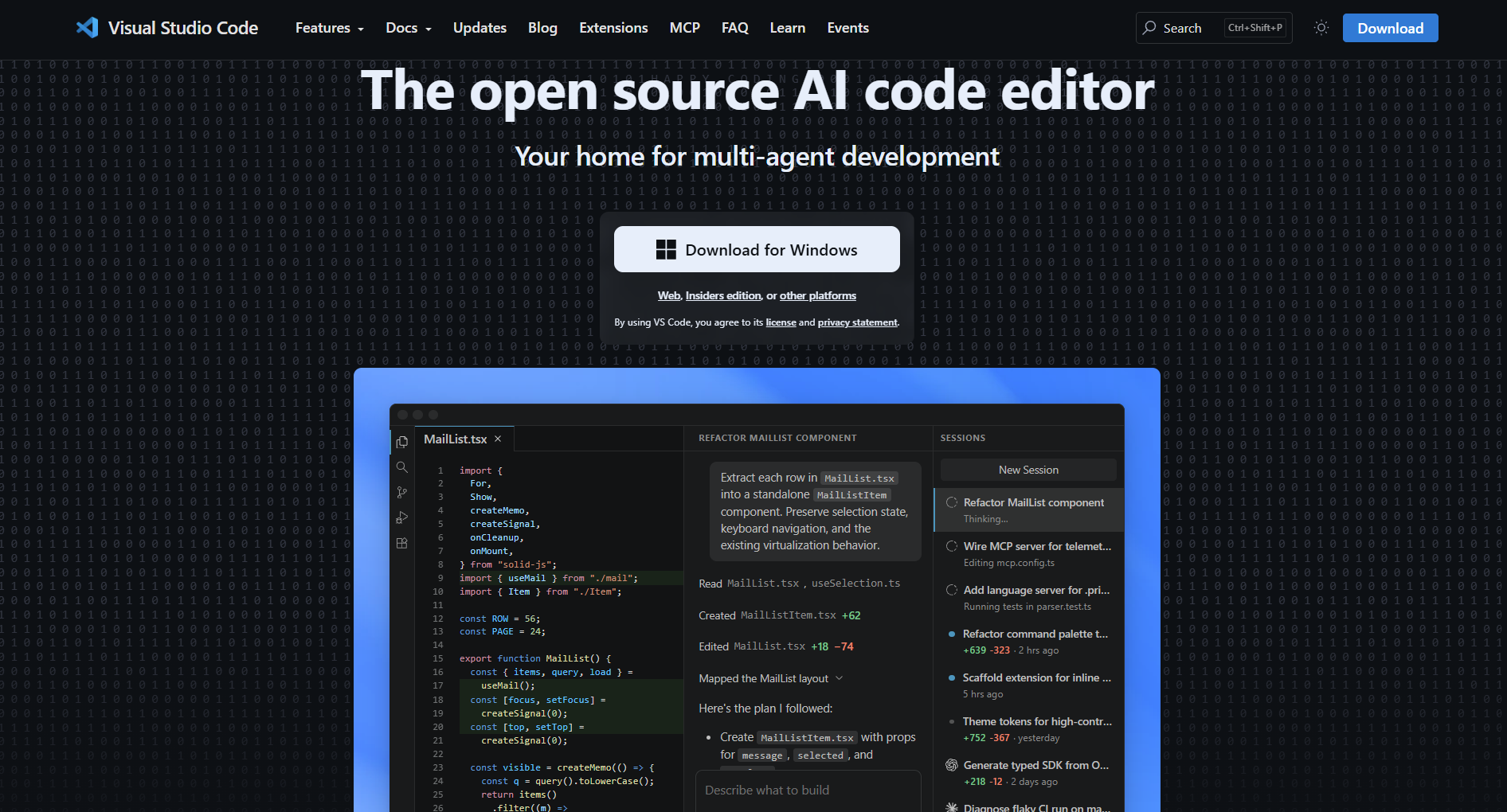
Task: Click the const ROW = 56 code line
Action: point(499,619)
